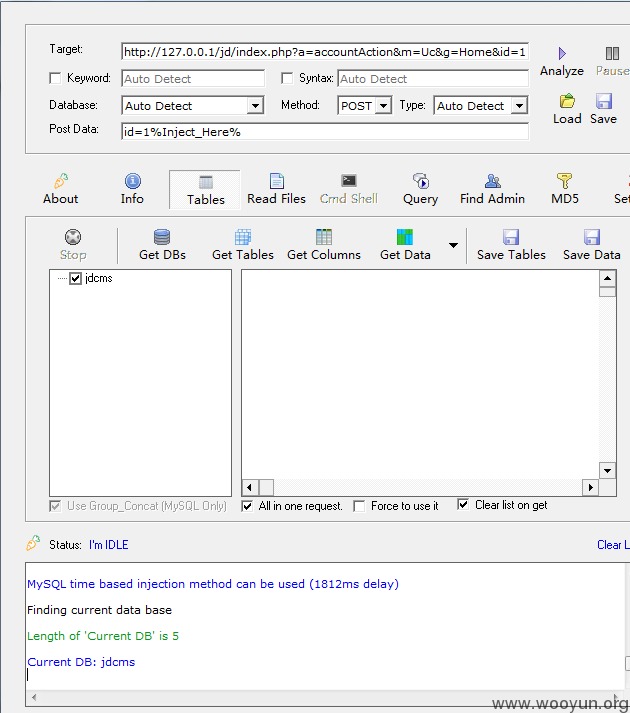The width and height of the screenshot is (630, 713).
Task: Open the Method POST dropdown
Action: (383, 106)
